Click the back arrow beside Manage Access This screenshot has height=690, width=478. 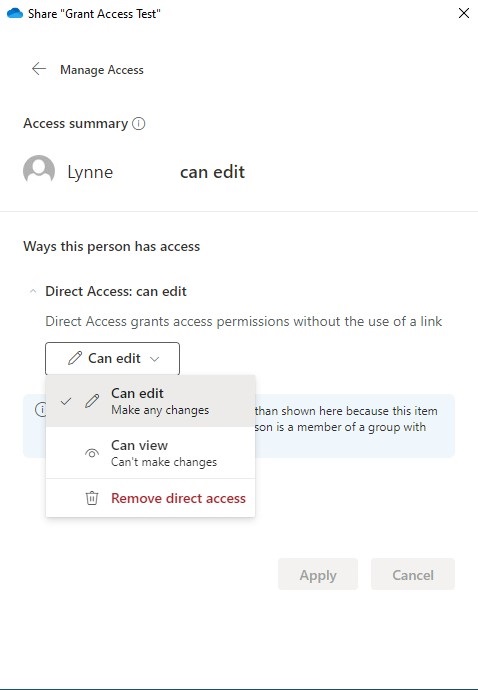pyautogui.click(x=39, y=69)
